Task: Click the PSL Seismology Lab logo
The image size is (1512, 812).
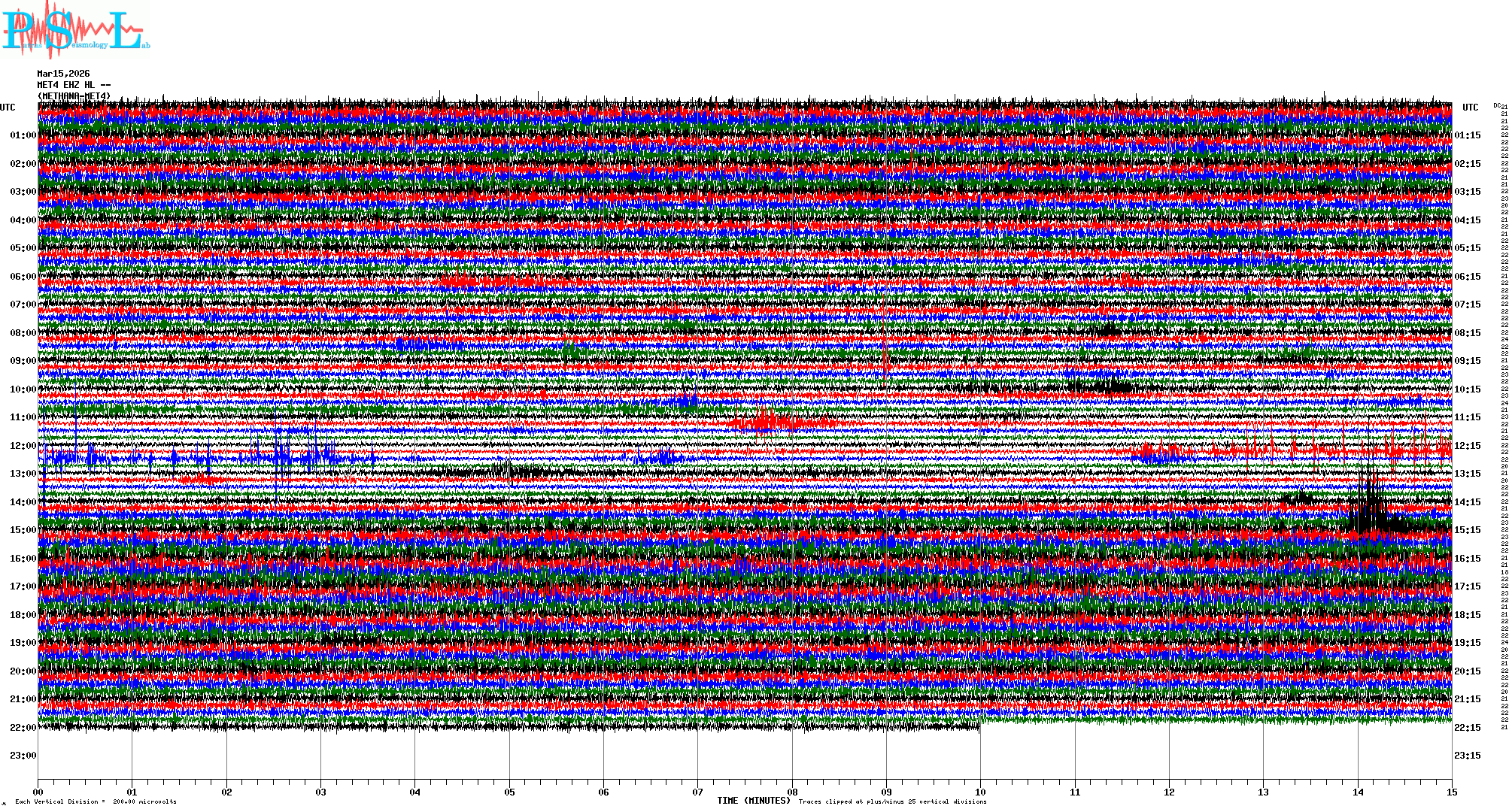Action: tap(75, 30)
